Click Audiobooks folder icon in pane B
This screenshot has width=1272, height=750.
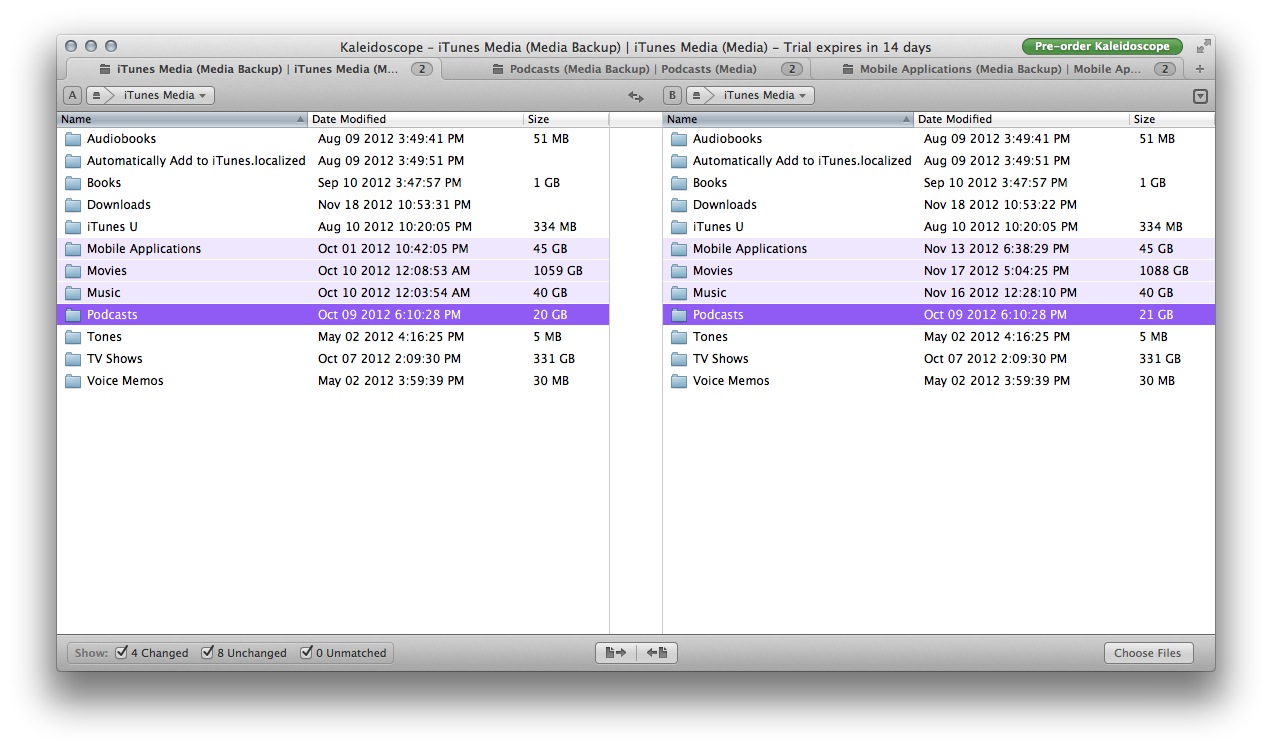point(679,139)
